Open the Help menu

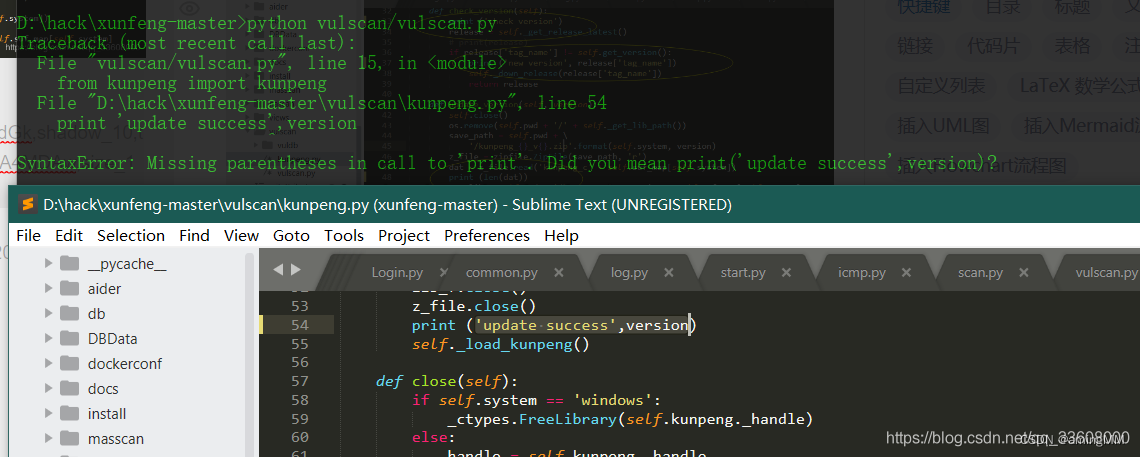pos(561,235)
